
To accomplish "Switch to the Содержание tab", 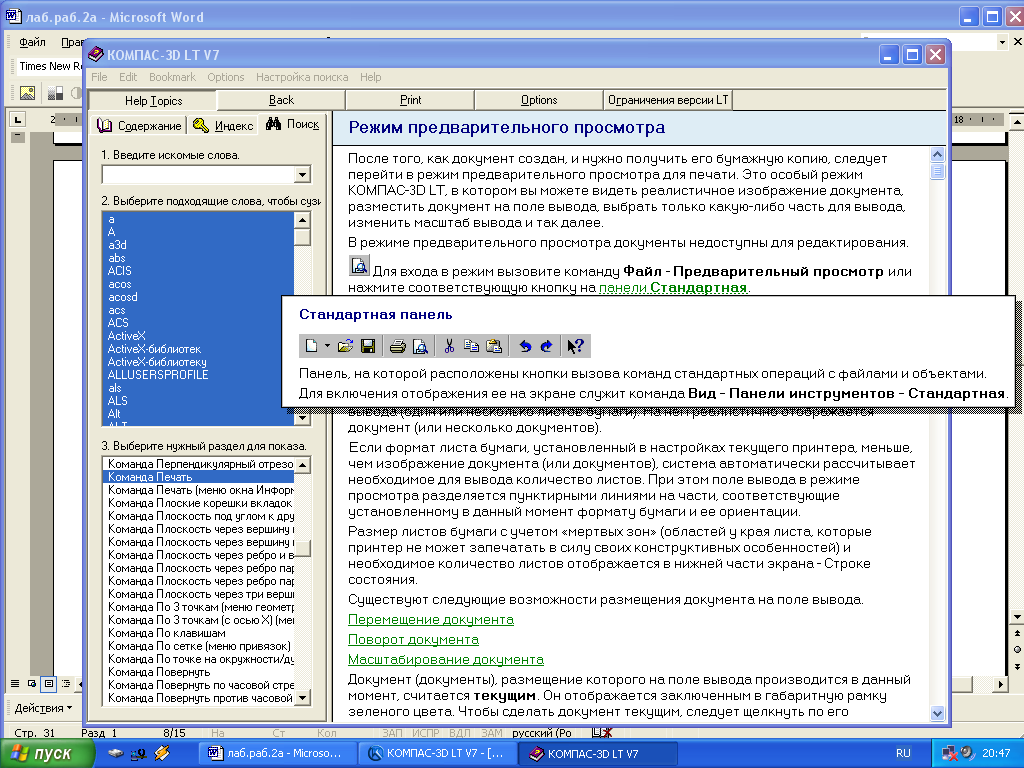I will pyautogui.click(x=139, y=125).
